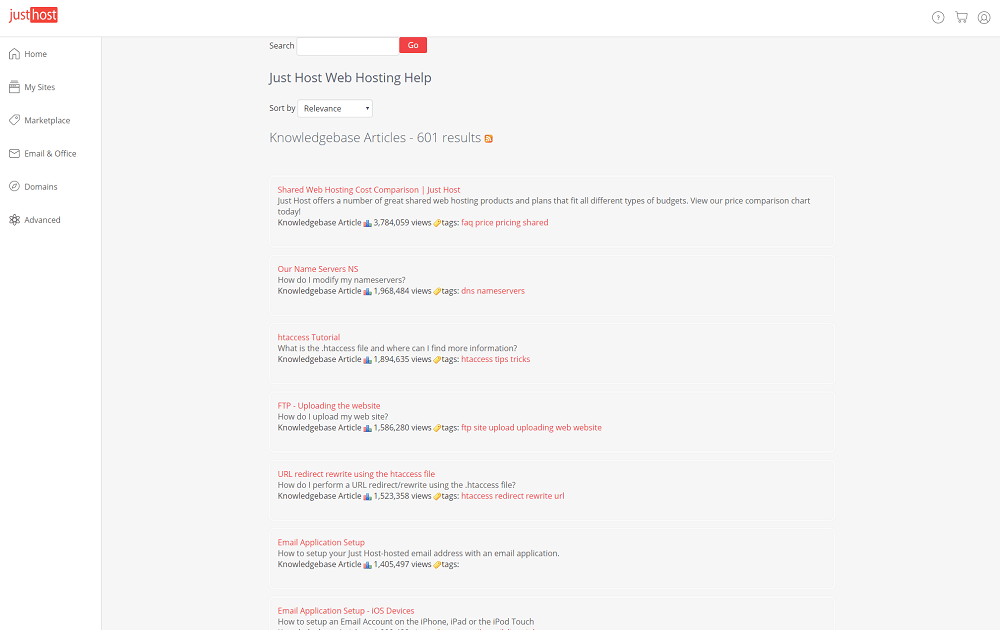The width and height of the screenshot is (1000, 630).
Task: Click the uploading tag link
Action: click(x=534, y=428)
